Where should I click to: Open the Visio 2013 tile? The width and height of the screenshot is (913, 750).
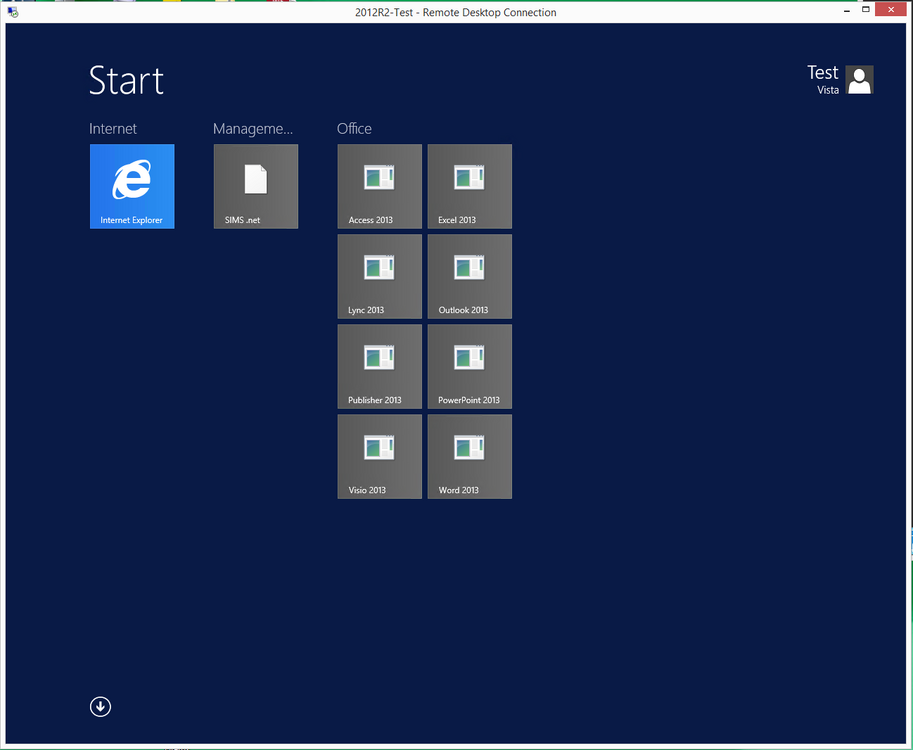pyautogui.click(x=380, y=457)
